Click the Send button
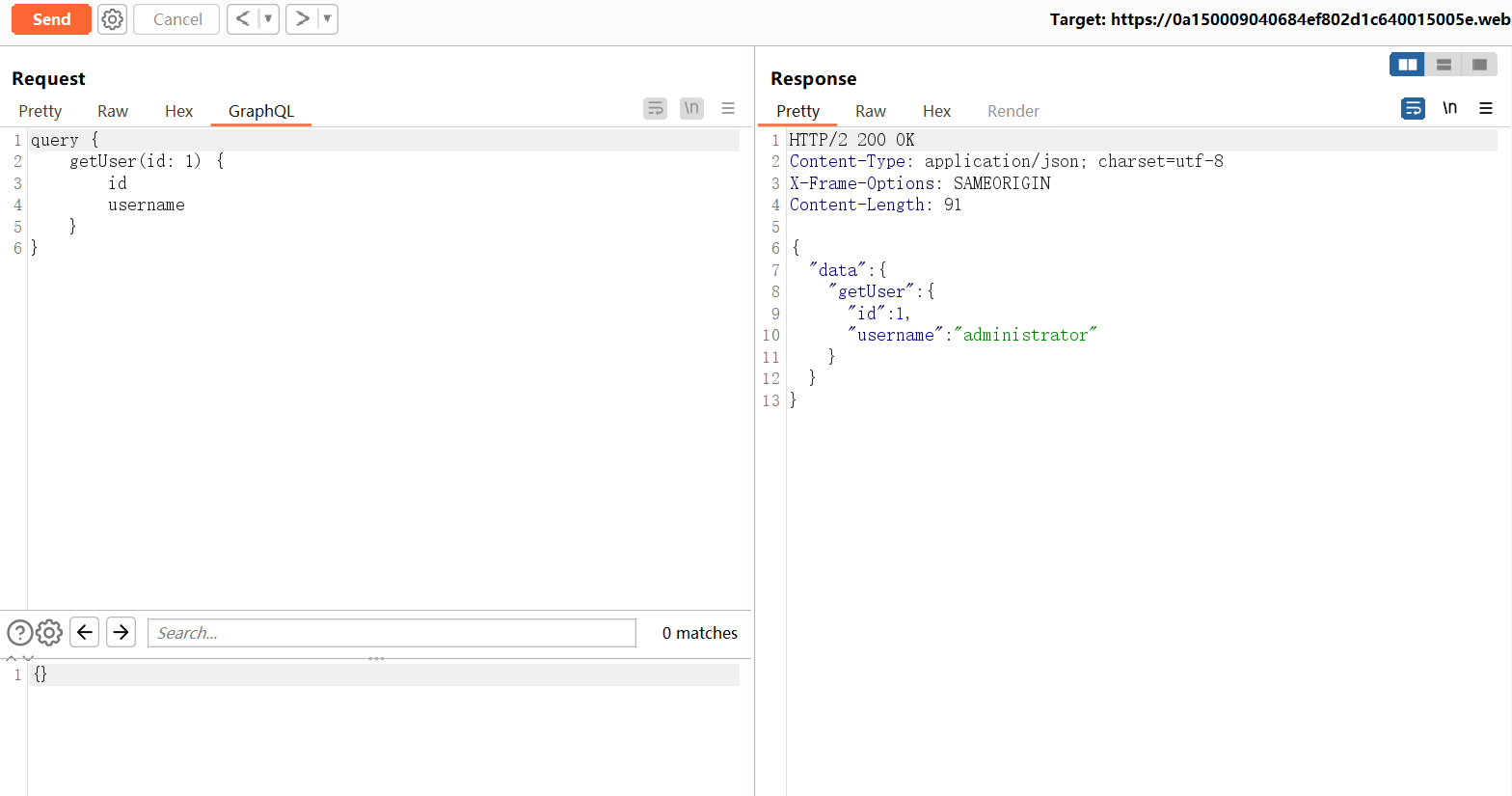This screenshot has width=1512, height=796. 51,19
